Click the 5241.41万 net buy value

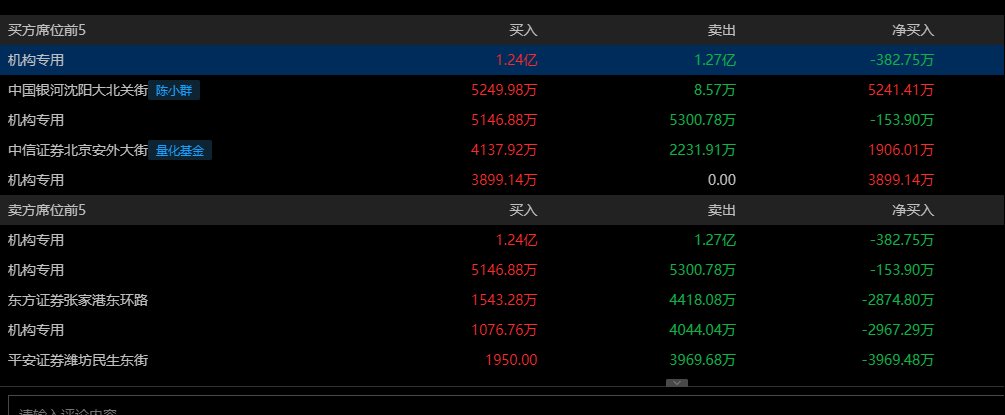pos(901,91)
